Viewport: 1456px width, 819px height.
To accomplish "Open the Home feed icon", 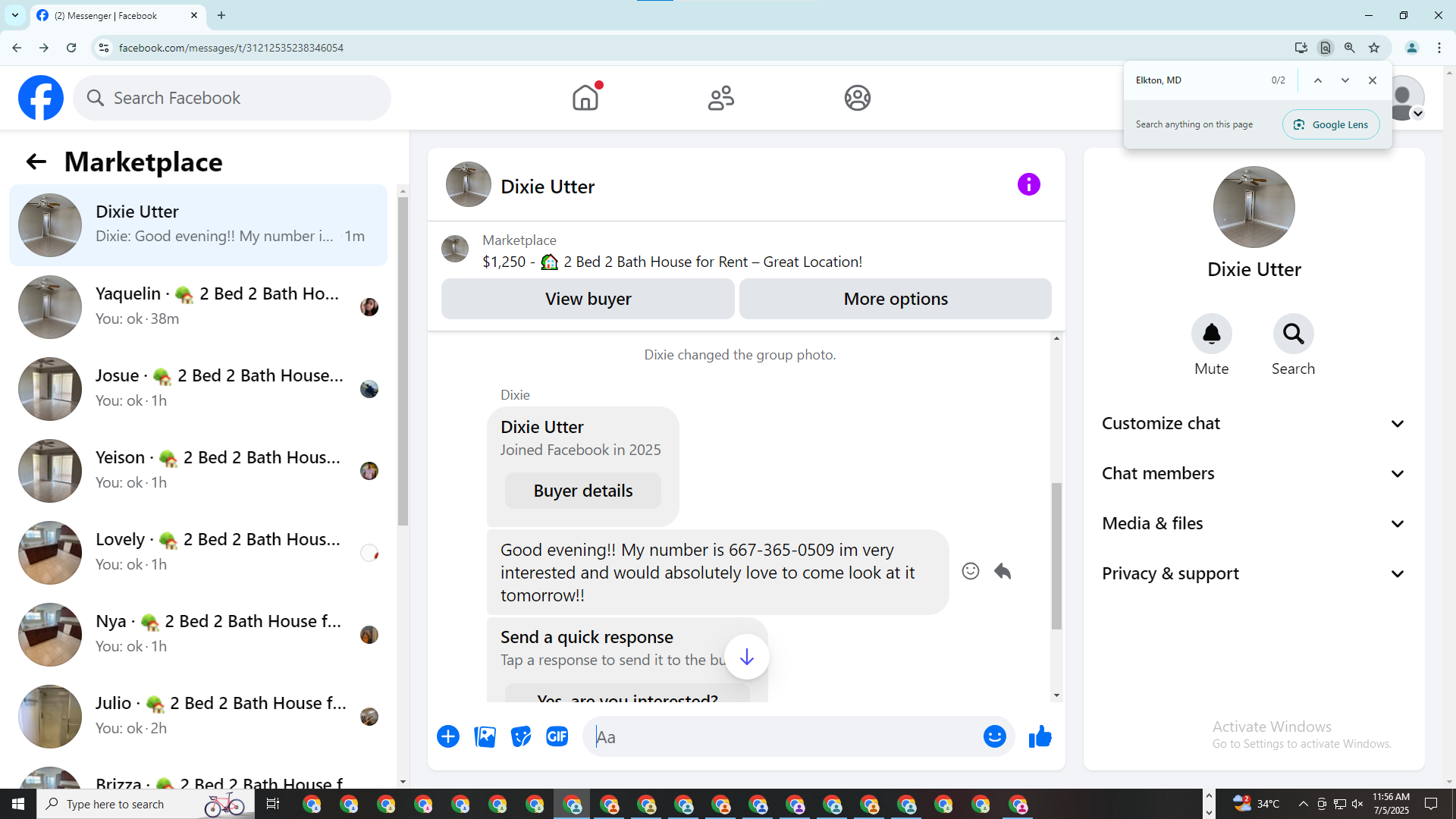I will click(585, 98).
